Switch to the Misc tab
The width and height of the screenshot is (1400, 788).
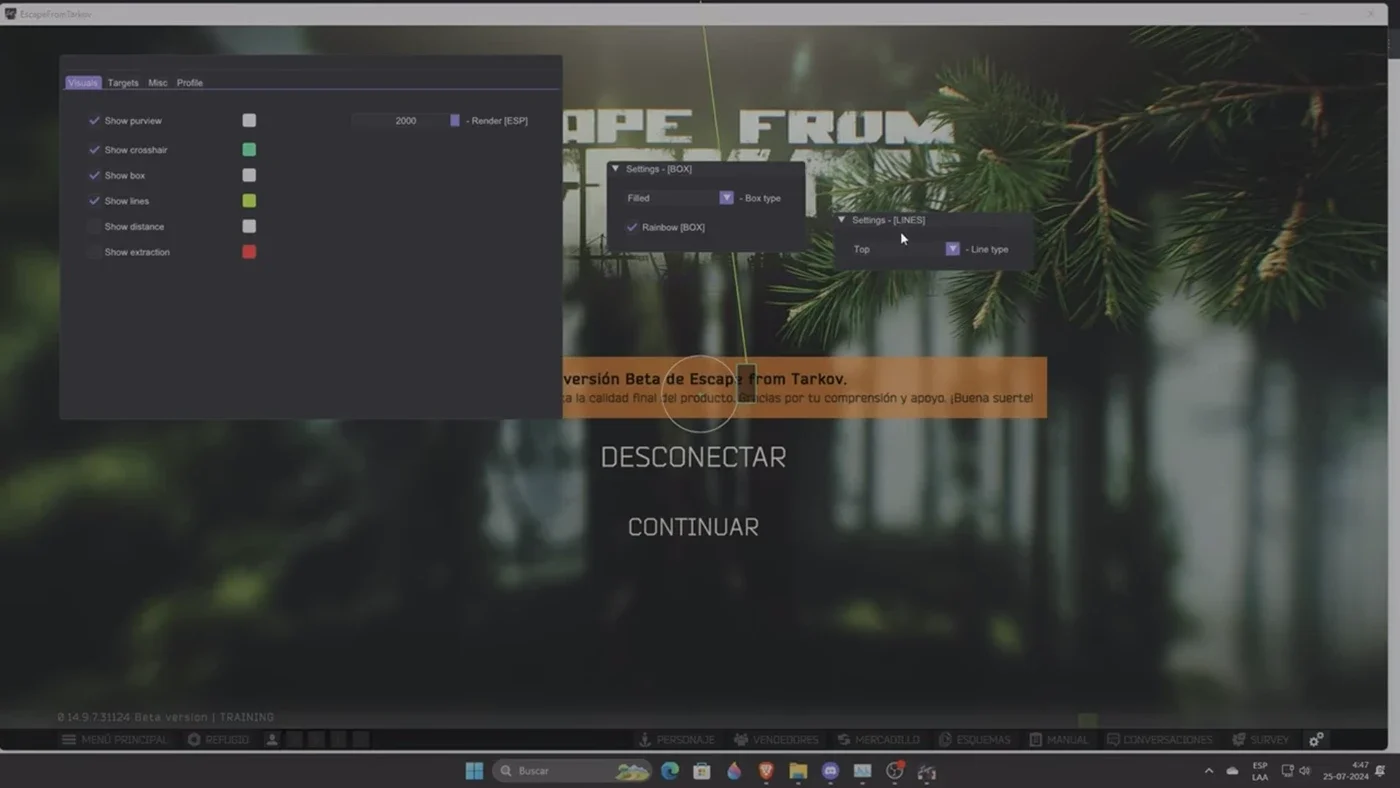point(158,83)
